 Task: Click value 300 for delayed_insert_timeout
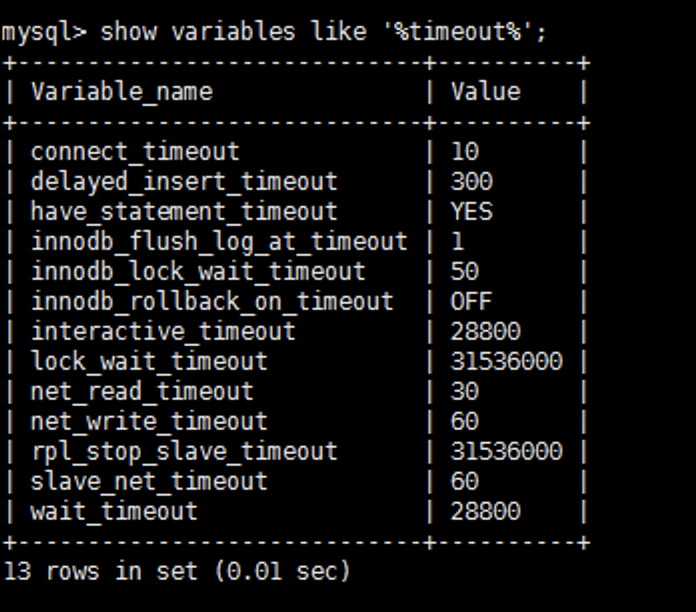coord(471,182)
